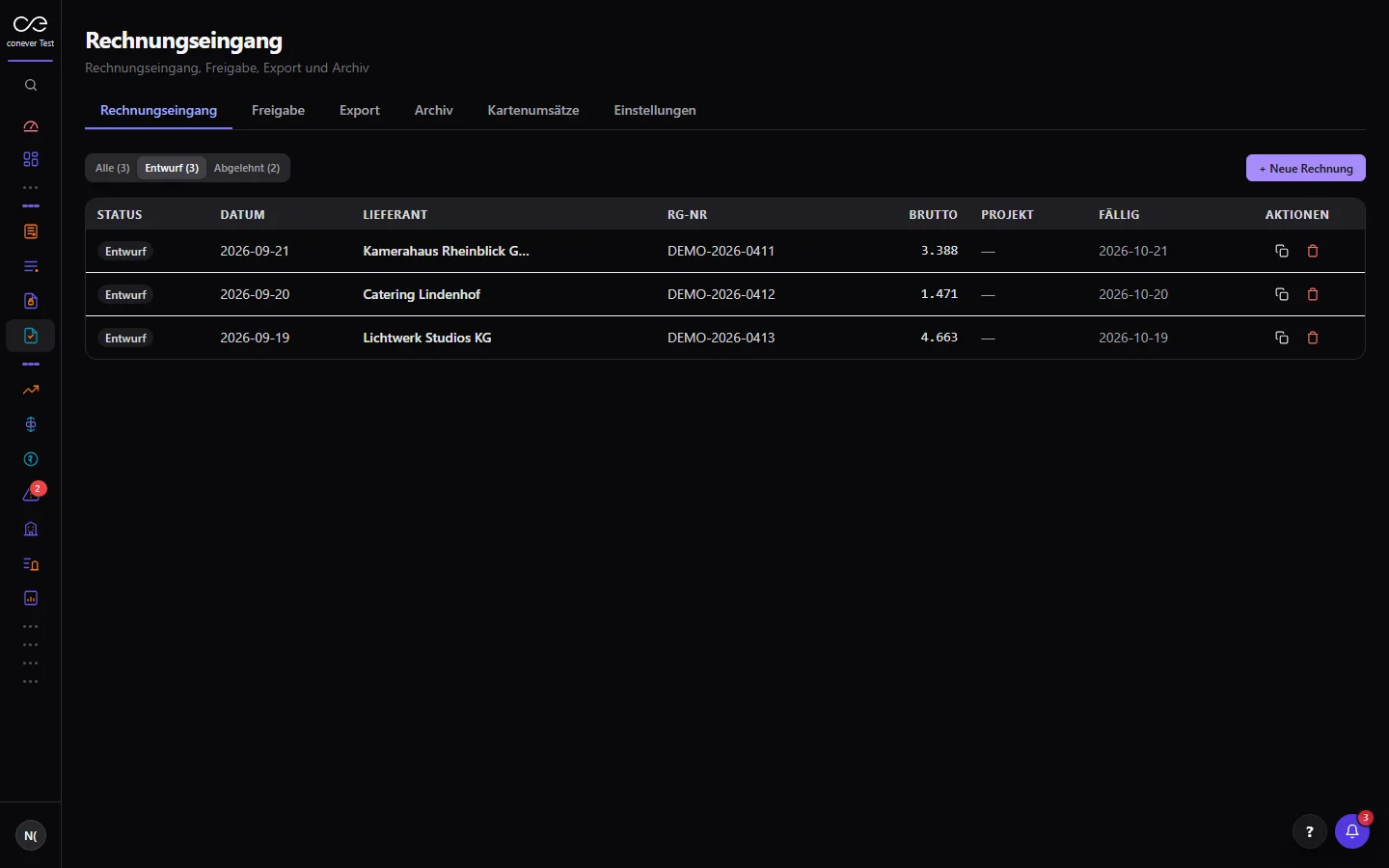Open the notifications bell
Screen dimensions: 1389x868
tap(1352, 831)
